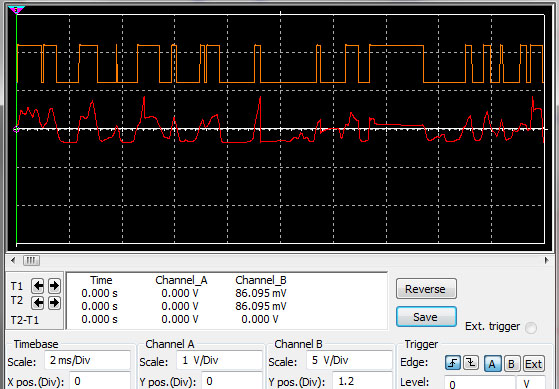This screenshot has height=389, width=559.
Task: Click Timebase Scale 2 ms/Div field
Action: click(x=87, y=360)
